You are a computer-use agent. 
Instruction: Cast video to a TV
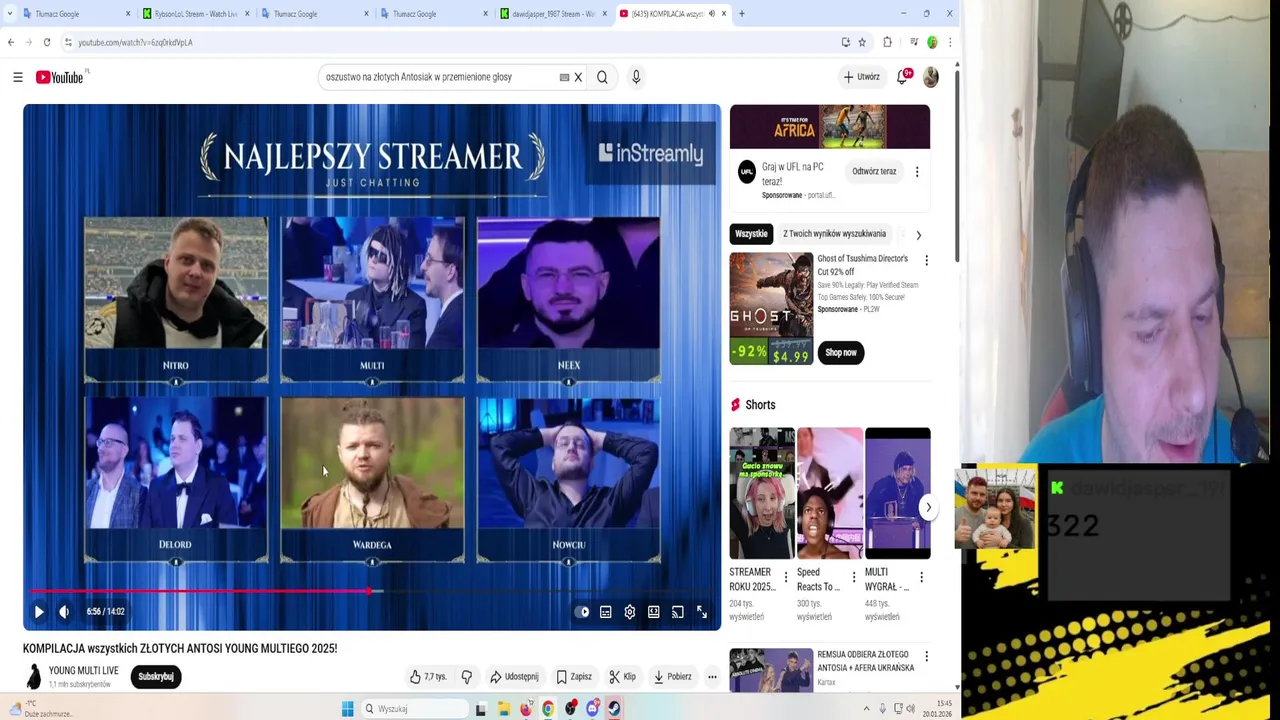(x=678, y=612)
